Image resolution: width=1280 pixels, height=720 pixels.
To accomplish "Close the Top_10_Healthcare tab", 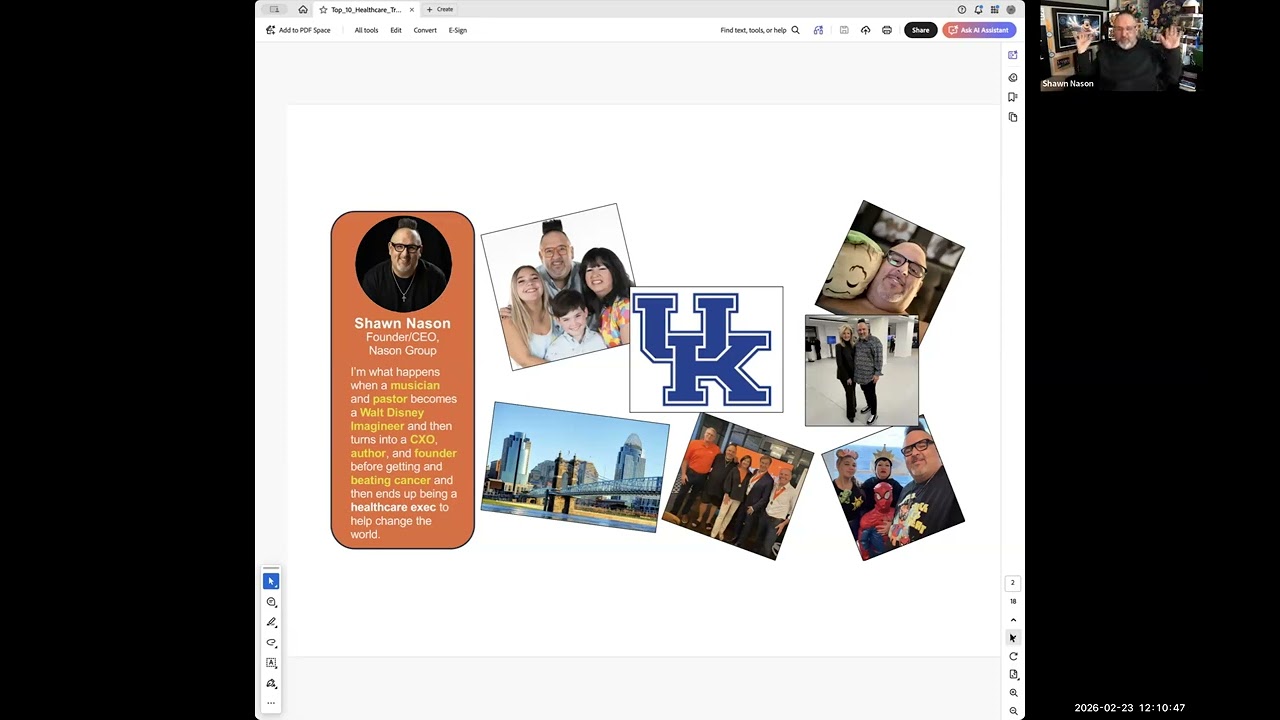I will pyautogui.click(x=412, y=9).
